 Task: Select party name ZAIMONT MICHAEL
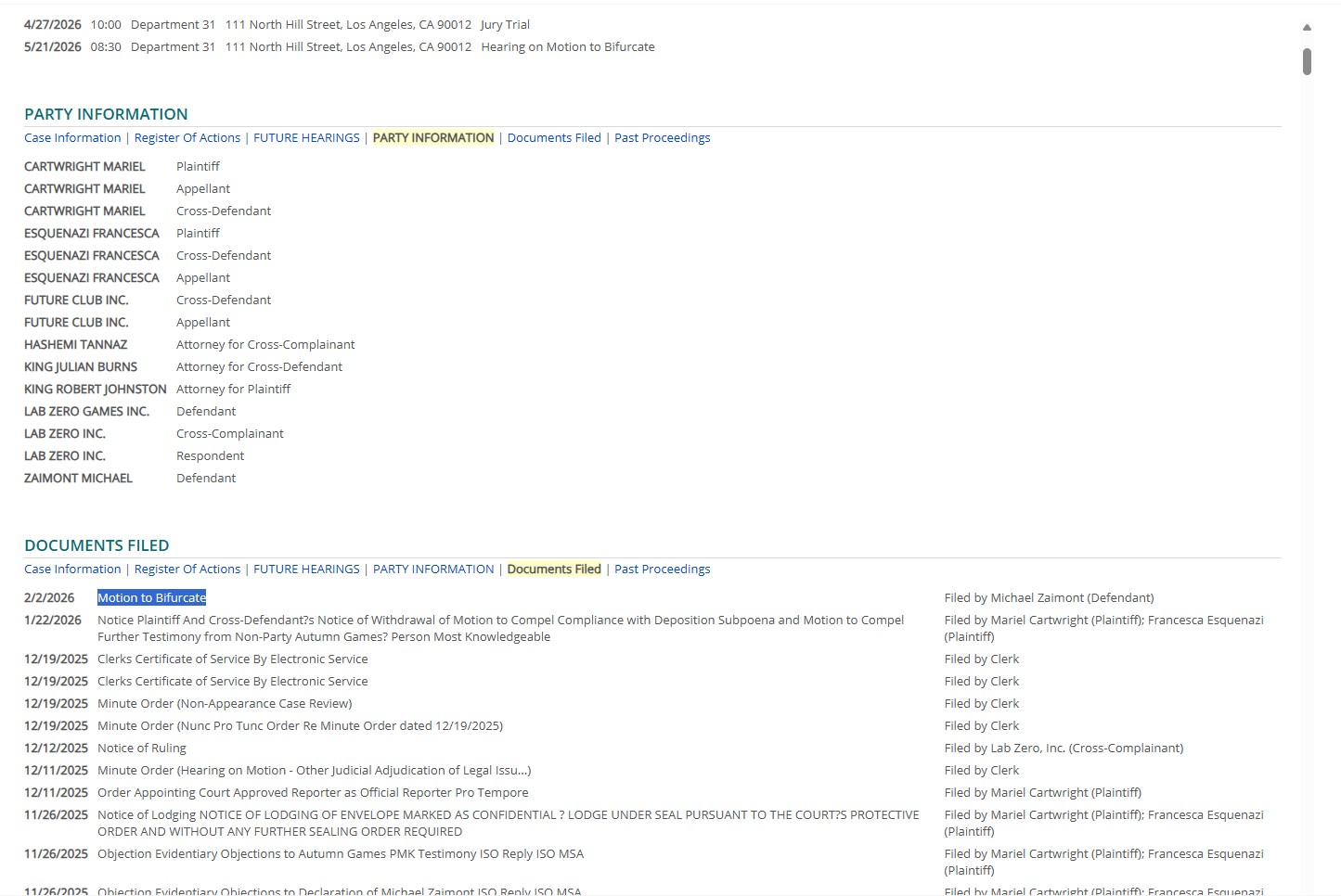point(78,479)
